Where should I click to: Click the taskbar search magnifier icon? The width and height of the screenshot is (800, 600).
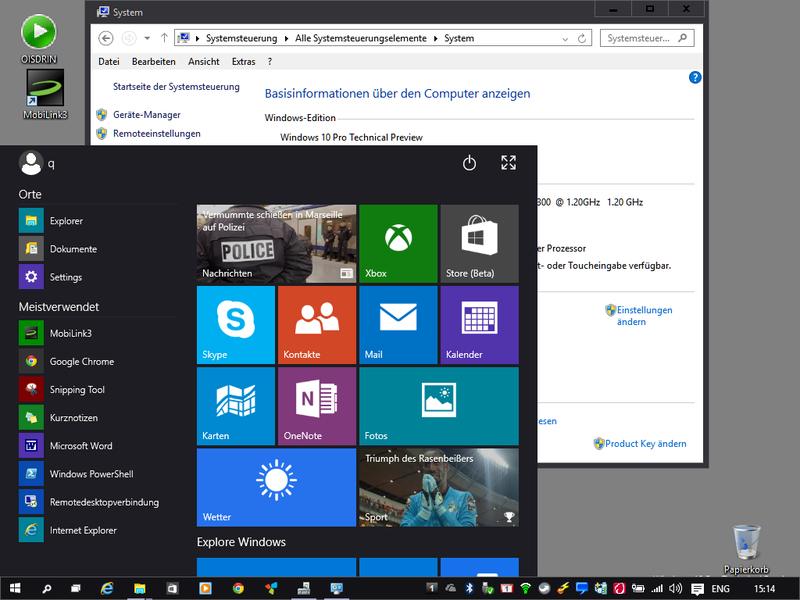click(46, 588)
